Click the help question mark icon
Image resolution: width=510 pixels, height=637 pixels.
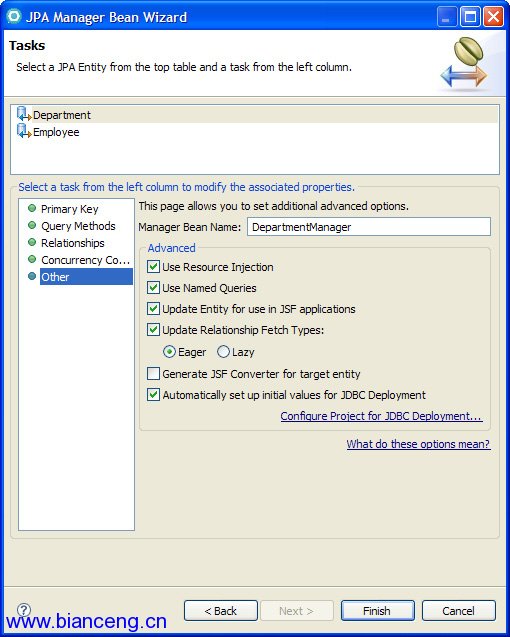pyautogui.click(x=24, y=609)
